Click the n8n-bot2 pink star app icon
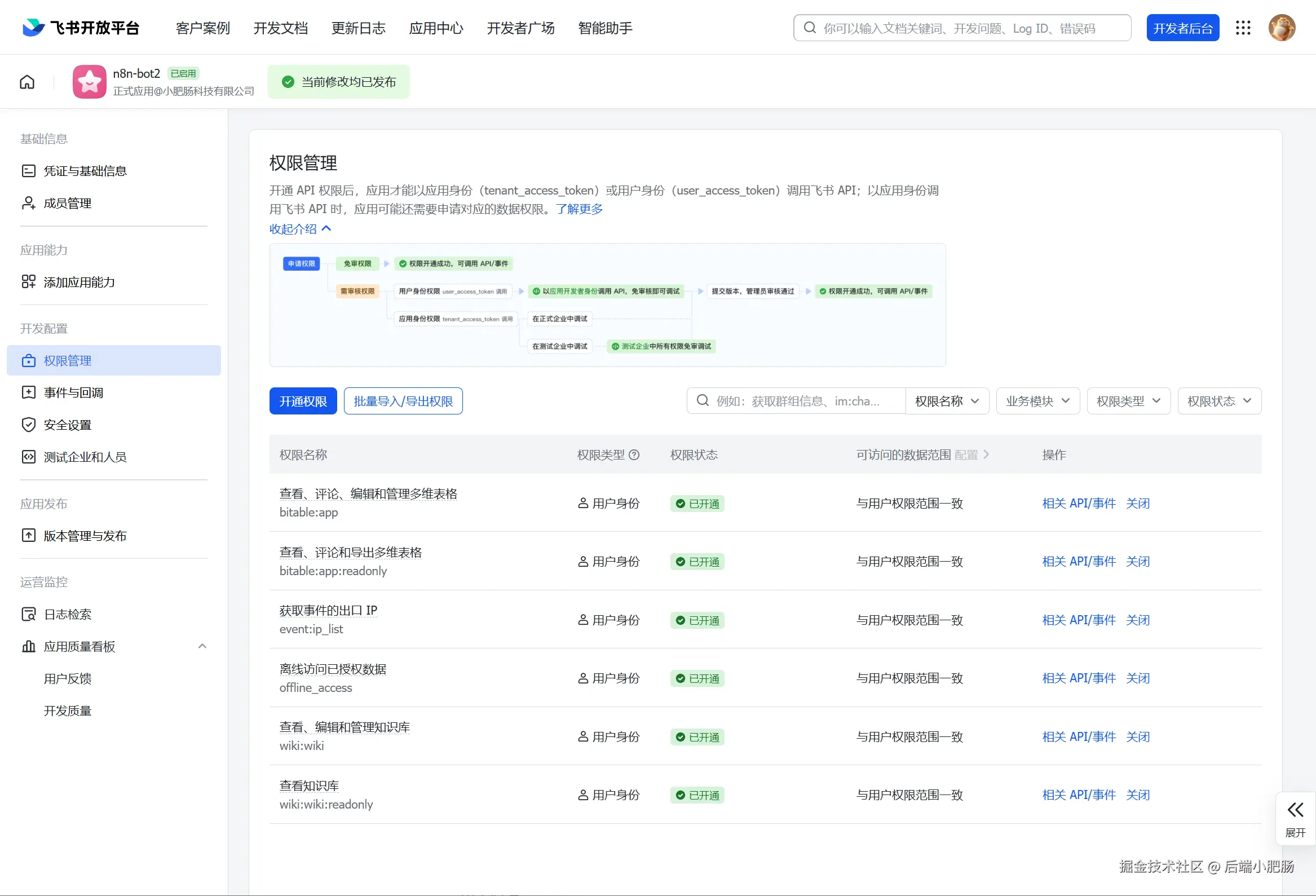 [90, 82]
